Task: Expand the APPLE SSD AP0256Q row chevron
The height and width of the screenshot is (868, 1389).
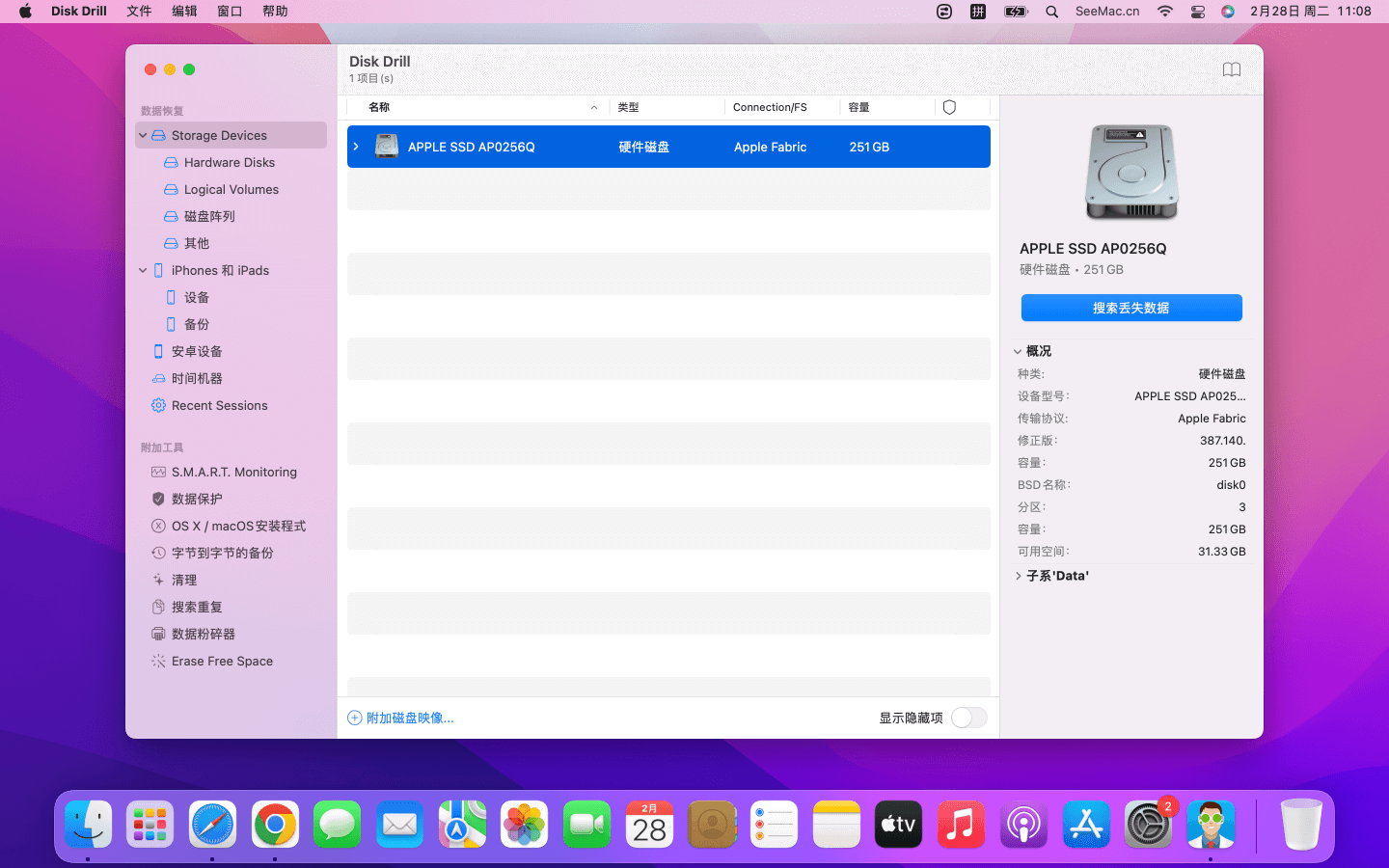Action: pos(356,147)
